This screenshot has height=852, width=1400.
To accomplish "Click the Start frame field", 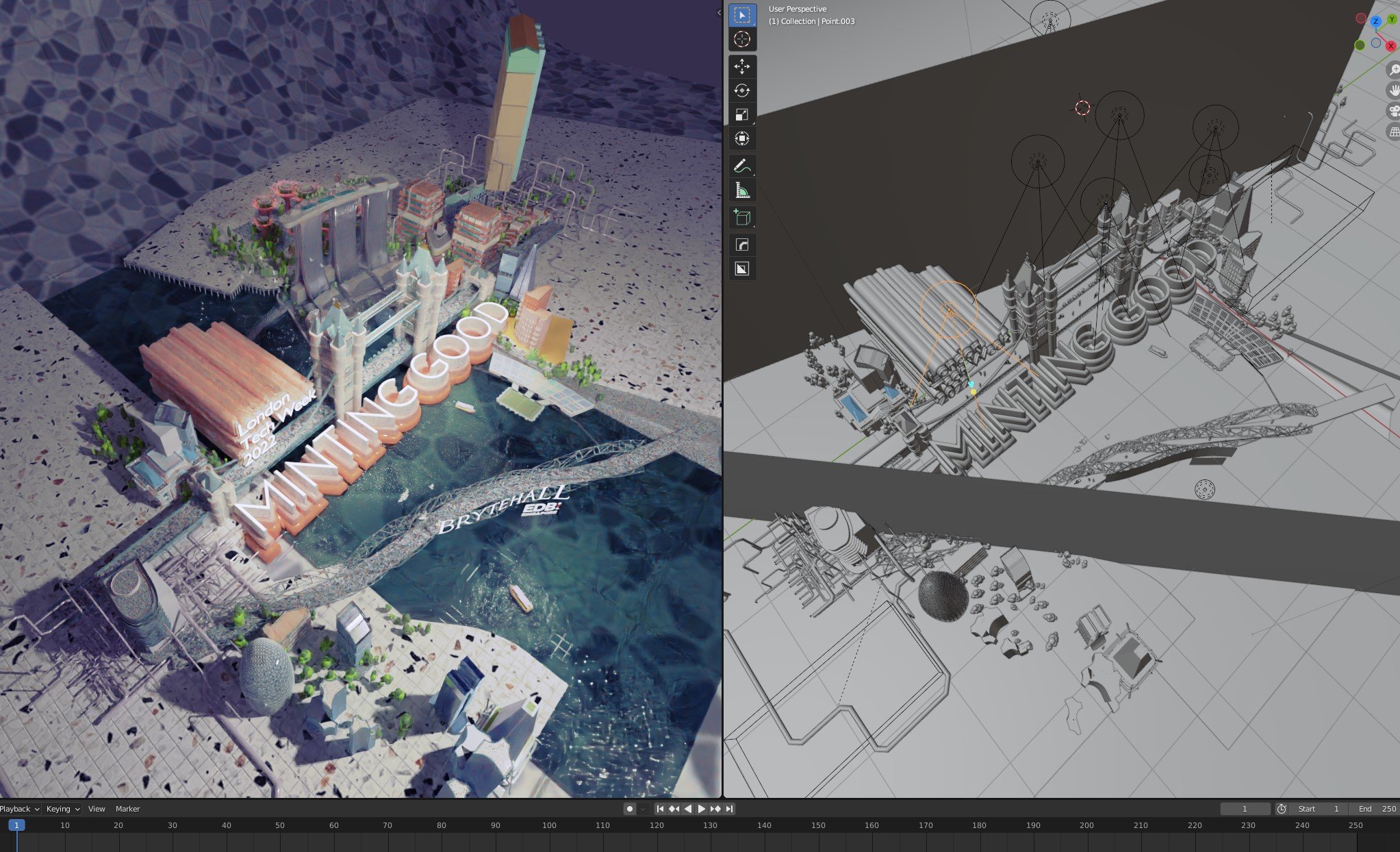I will 1319,809.
